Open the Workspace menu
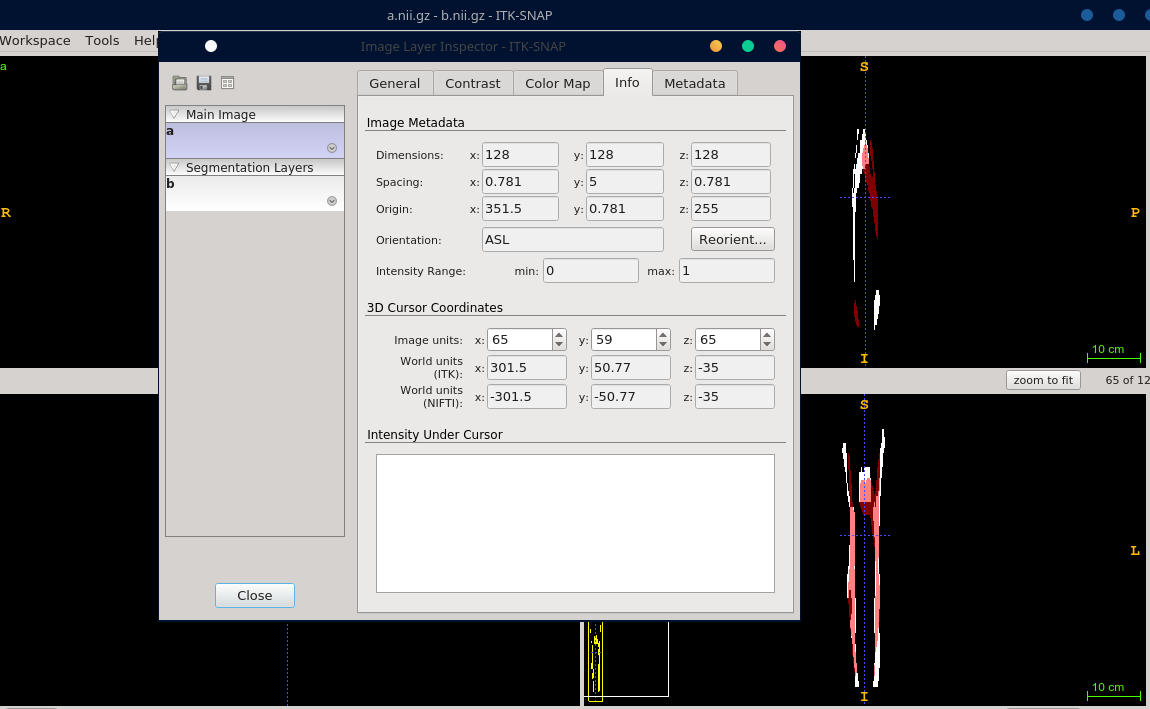The height and width of the screenshot is (709, 1150). click(x=35, y=40)
